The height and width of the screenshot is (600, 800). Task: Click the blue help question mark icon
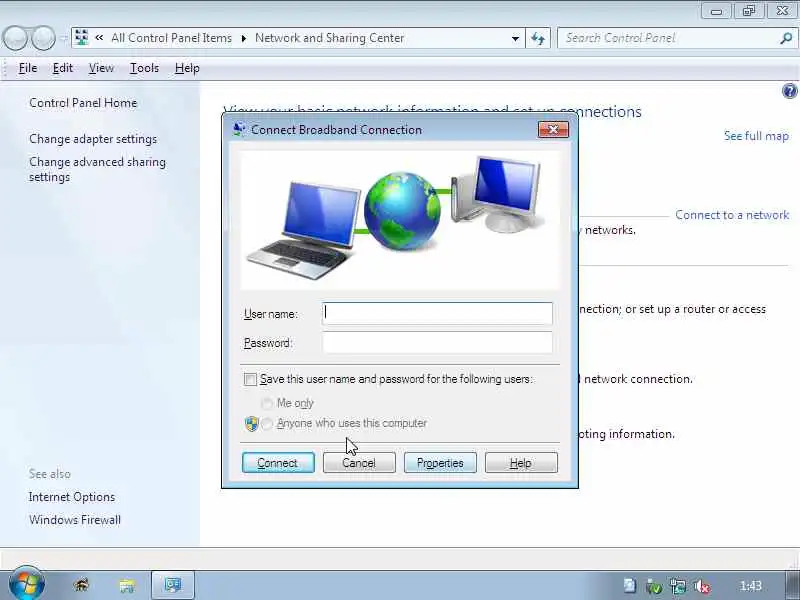(789, 91)
